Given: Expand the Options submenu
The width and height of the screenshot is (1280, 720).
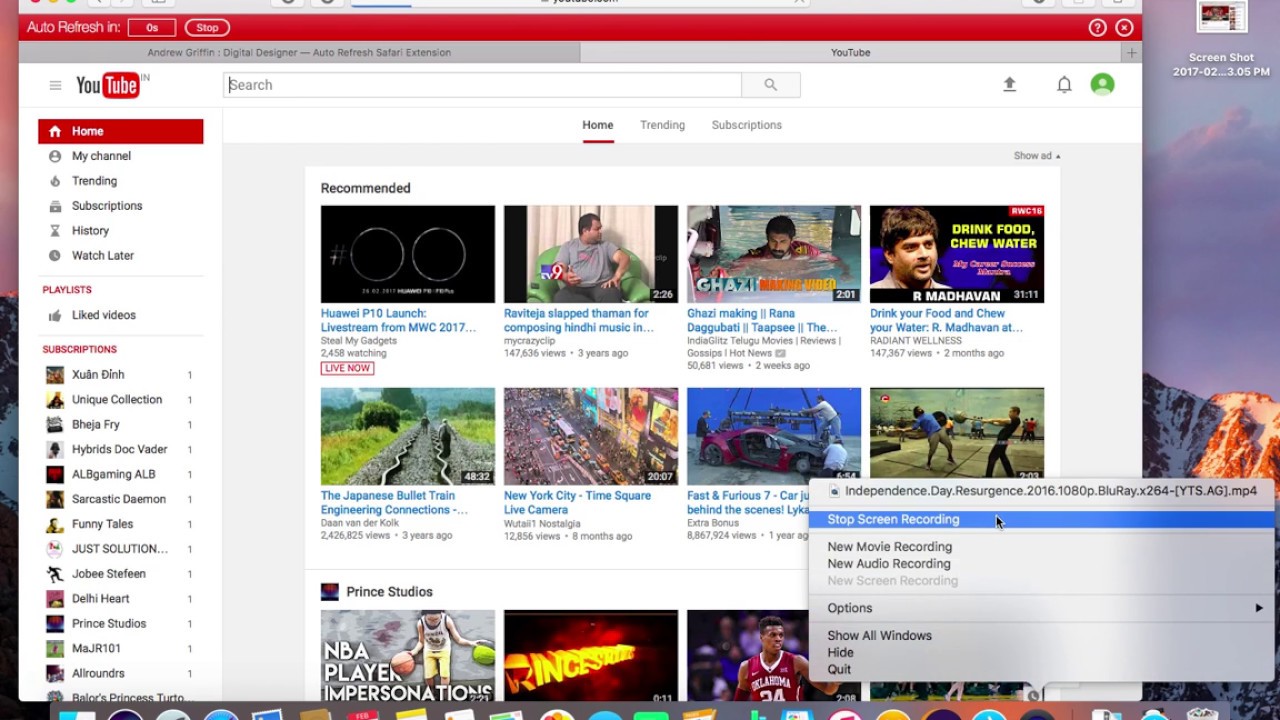Looking at the screenshot, I should click(x=1041, y=608).
